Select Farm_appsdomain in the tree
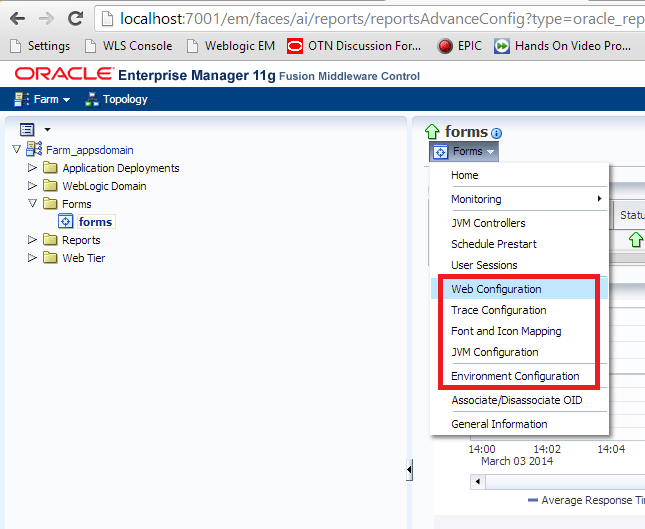This screenshot has height=529, width=645. (90, 150)
